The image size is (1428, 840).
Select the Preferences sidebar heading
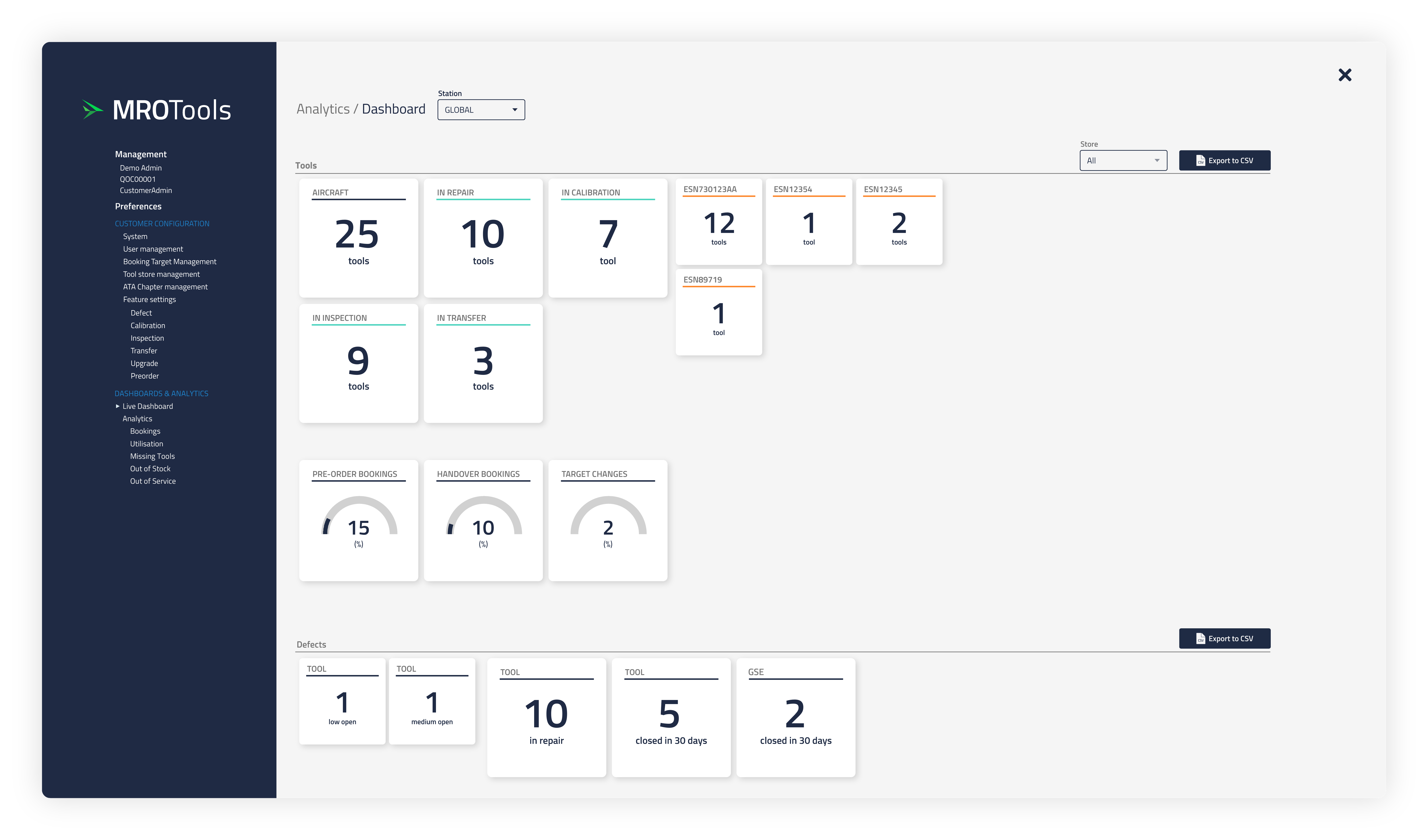(x=138, y=206)
